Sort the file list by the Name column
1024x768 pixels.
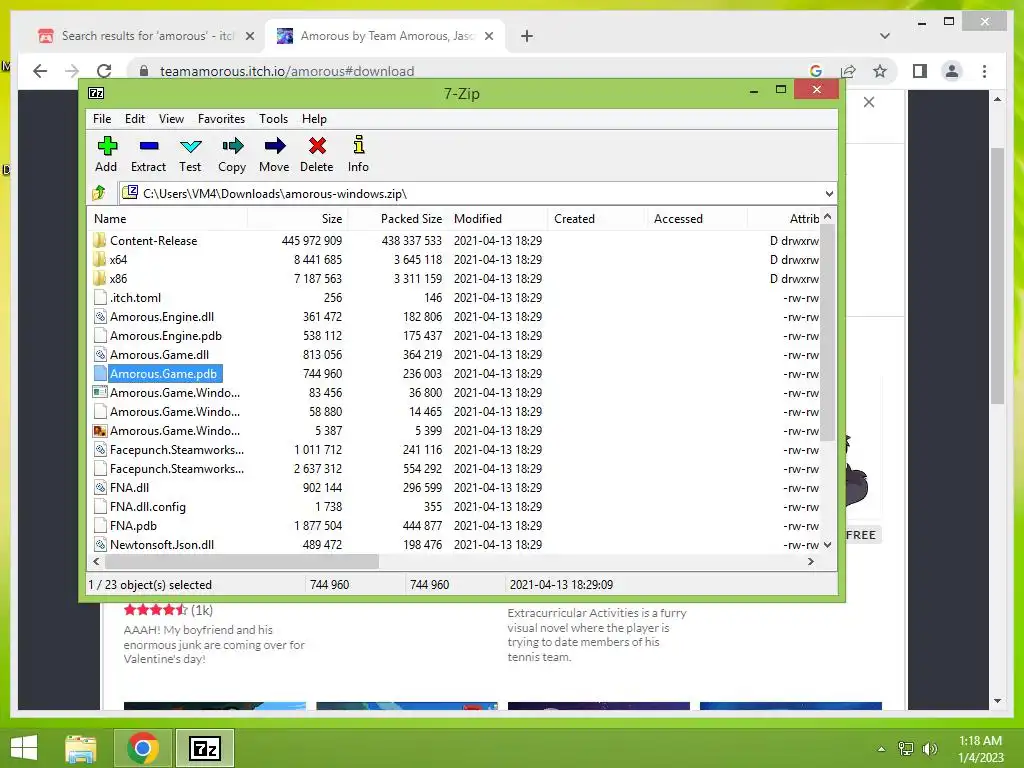click(167, 219)
